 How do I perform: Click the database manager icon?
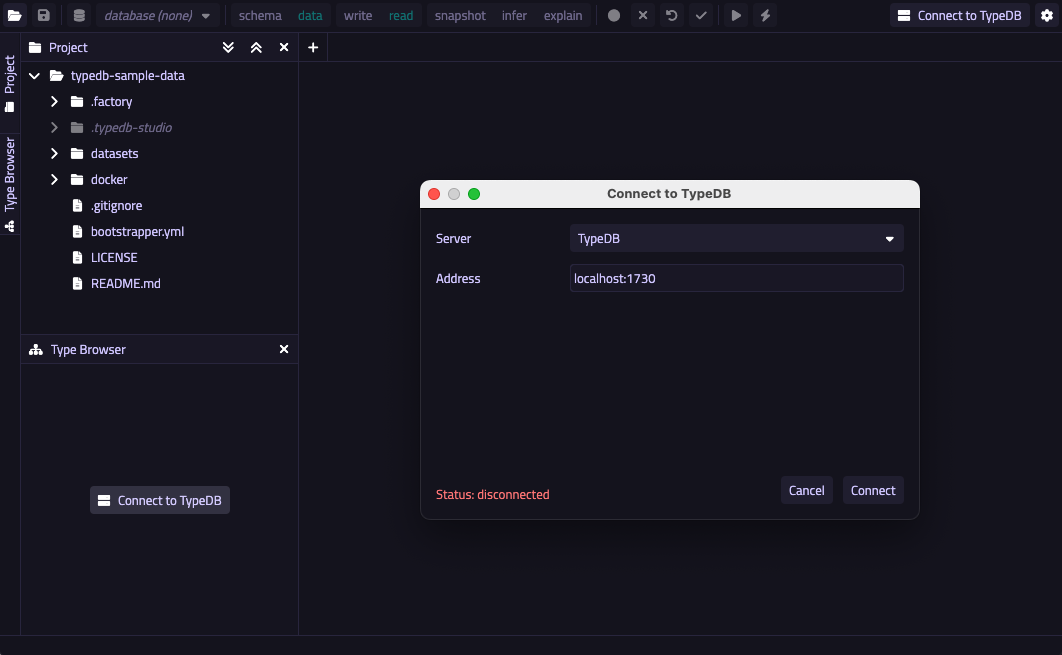(x=79, y=15)
